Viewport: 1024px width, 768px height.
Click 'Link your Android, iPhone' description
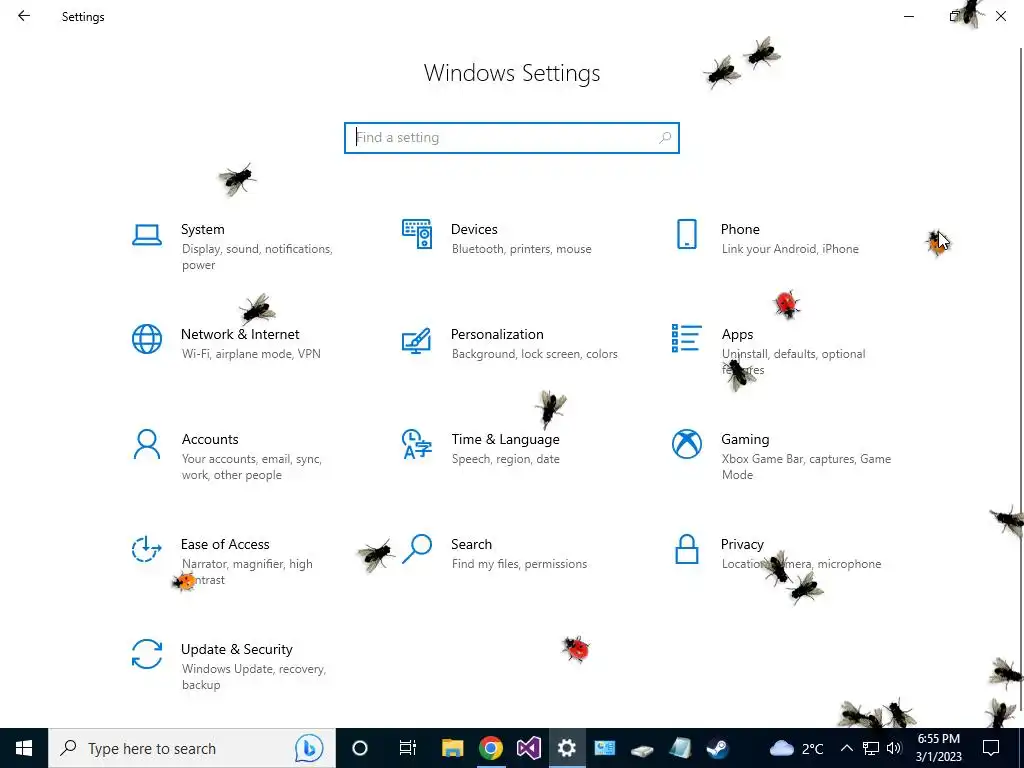790,249
